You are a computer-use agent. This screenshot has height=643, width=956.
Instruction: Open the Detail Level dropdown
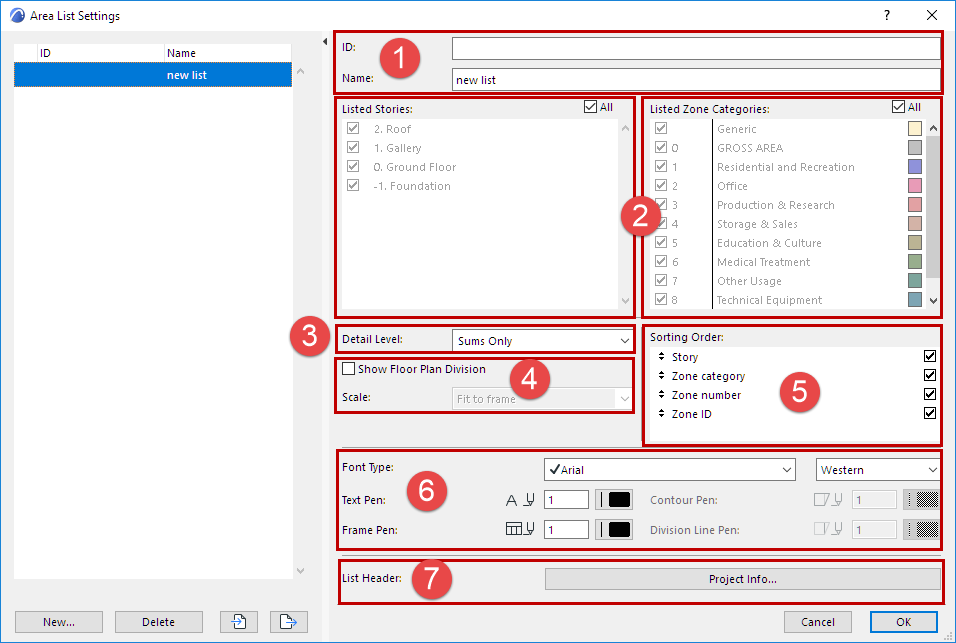[542, 341]
